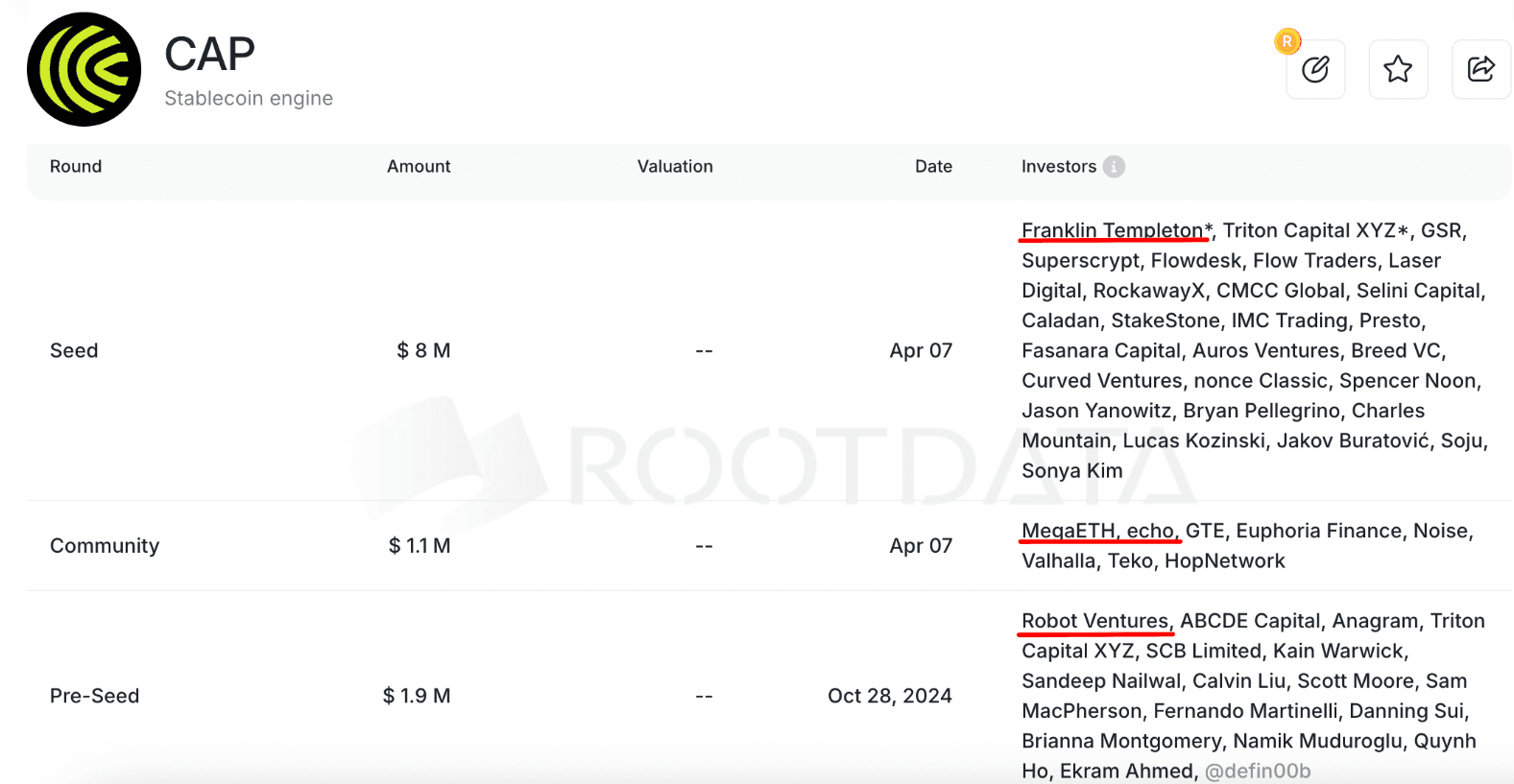Click Anagram investor name

pos(1375,621)
